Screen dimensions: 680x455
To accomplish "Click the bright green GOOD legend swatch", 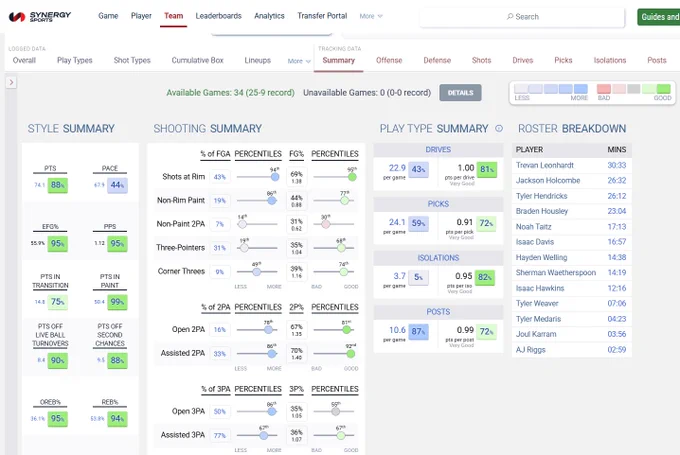I will click(664, 89).
